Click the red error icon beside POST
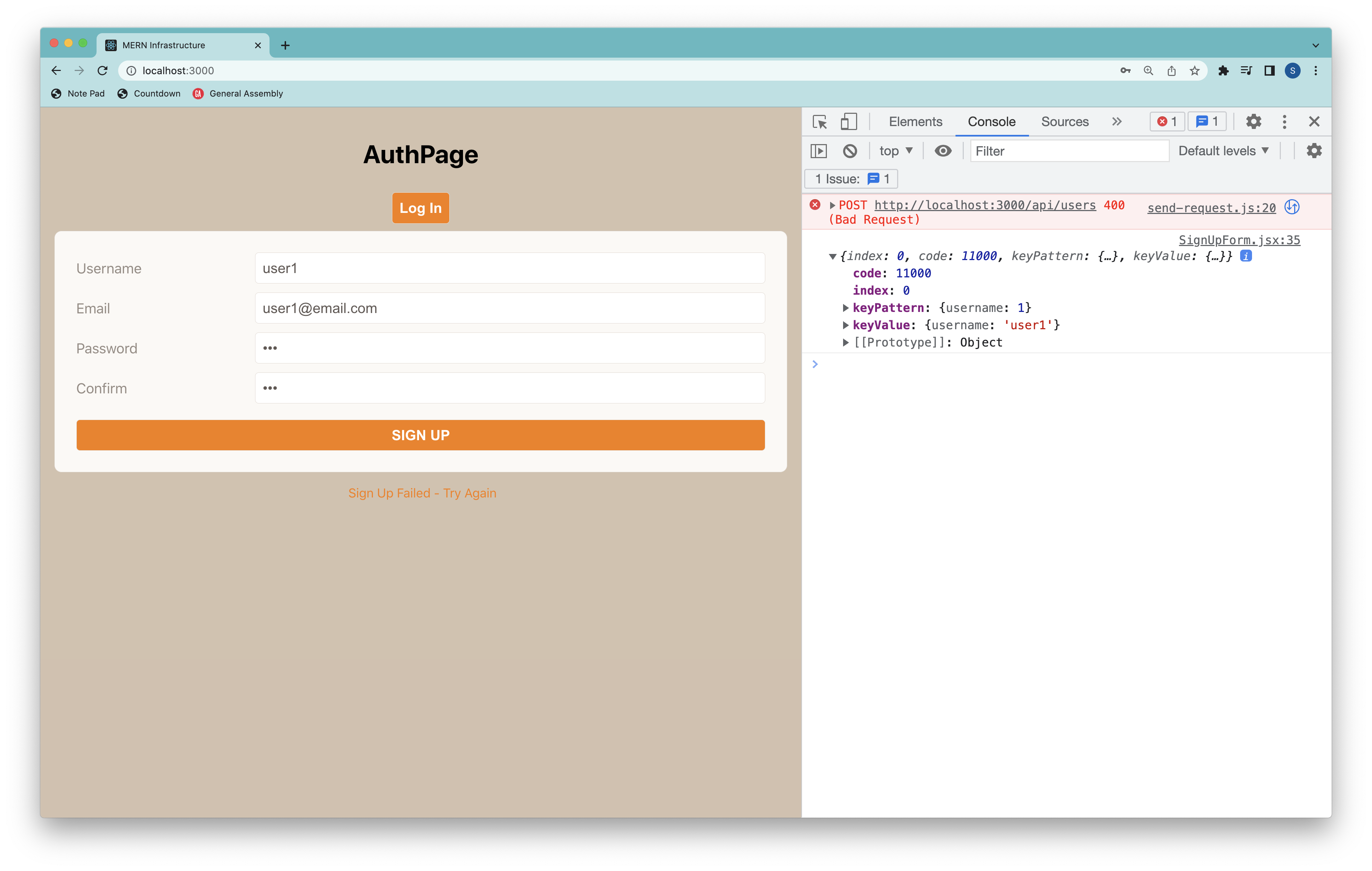This screenshot has width=1372, height=871. 815,205
